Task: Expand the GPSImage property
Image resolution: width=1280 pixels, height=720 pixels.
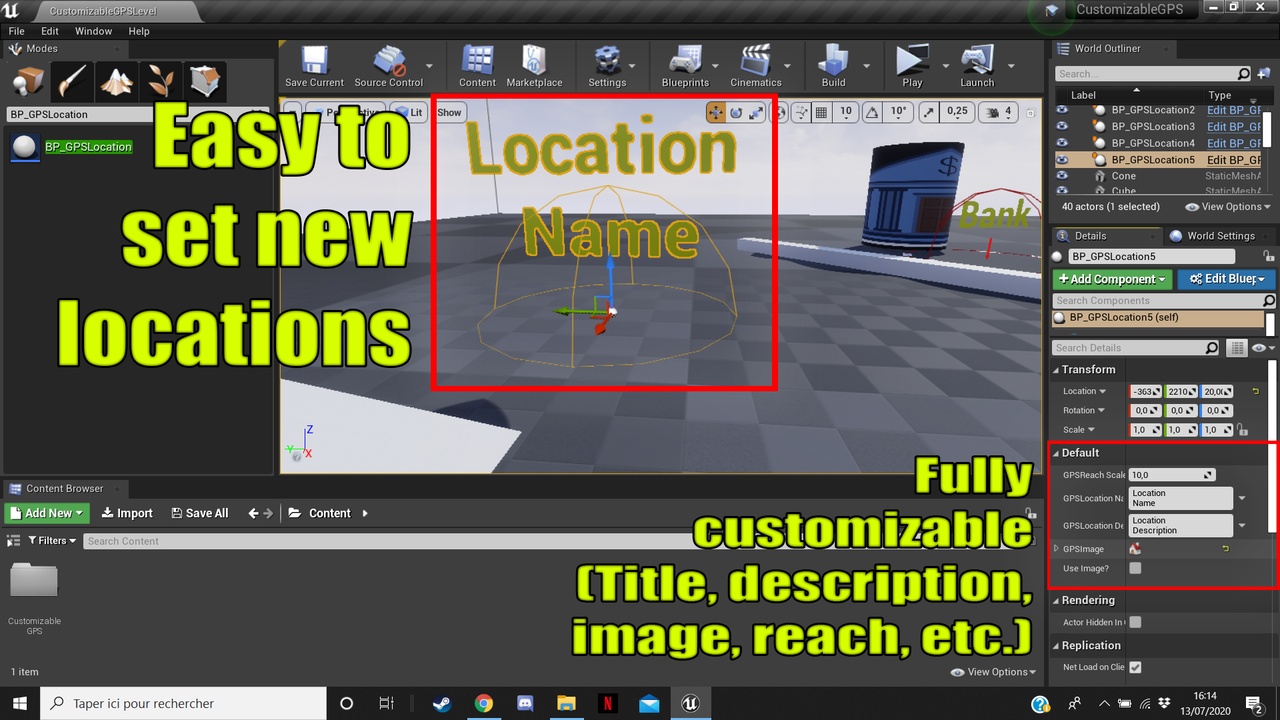Action: (x=1056, y=549)
